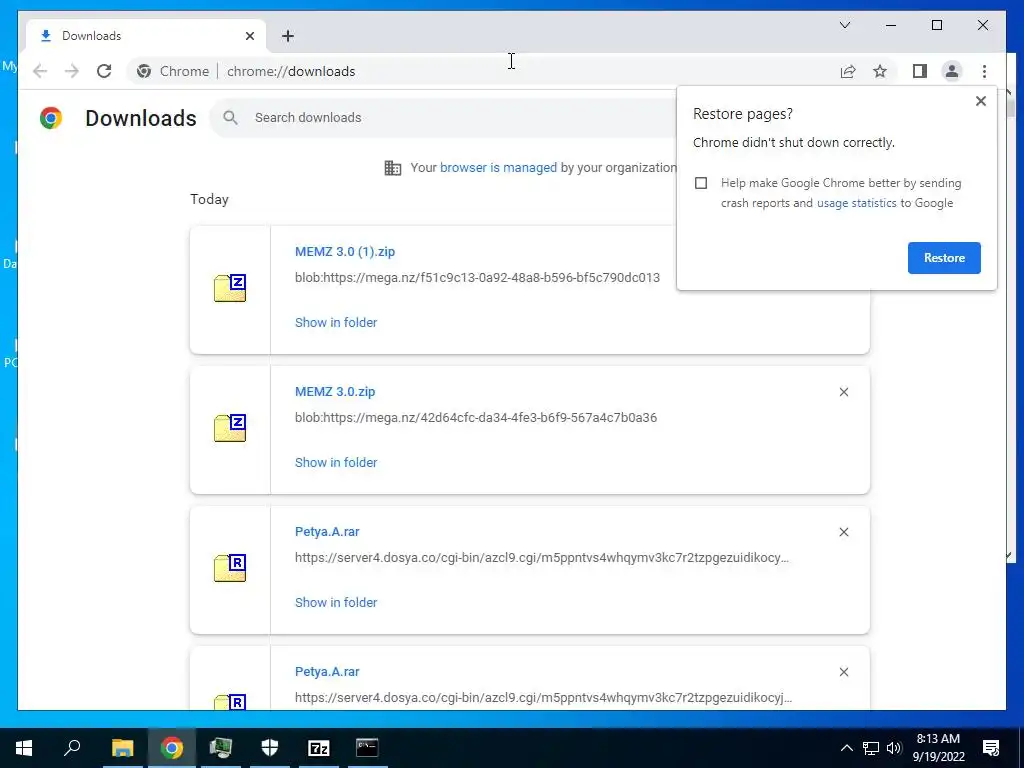This screenshot has width=1024, height=768.
Task: Open second Petya.A.rar file link
Action: point(327,672)
